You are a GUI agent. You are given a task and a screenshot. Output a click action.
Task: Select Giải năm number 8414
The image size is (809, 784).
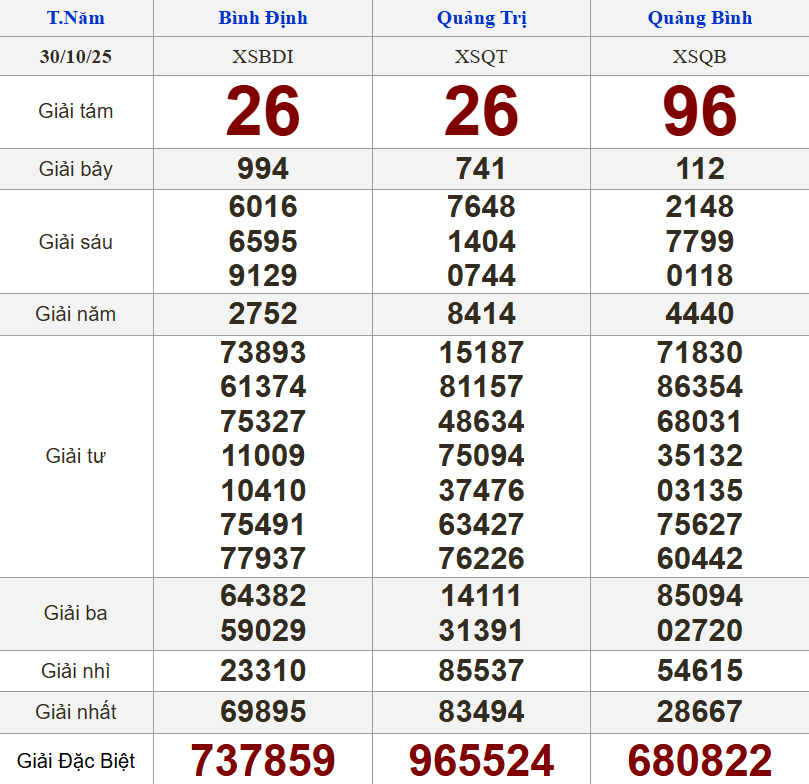point(481,314)
